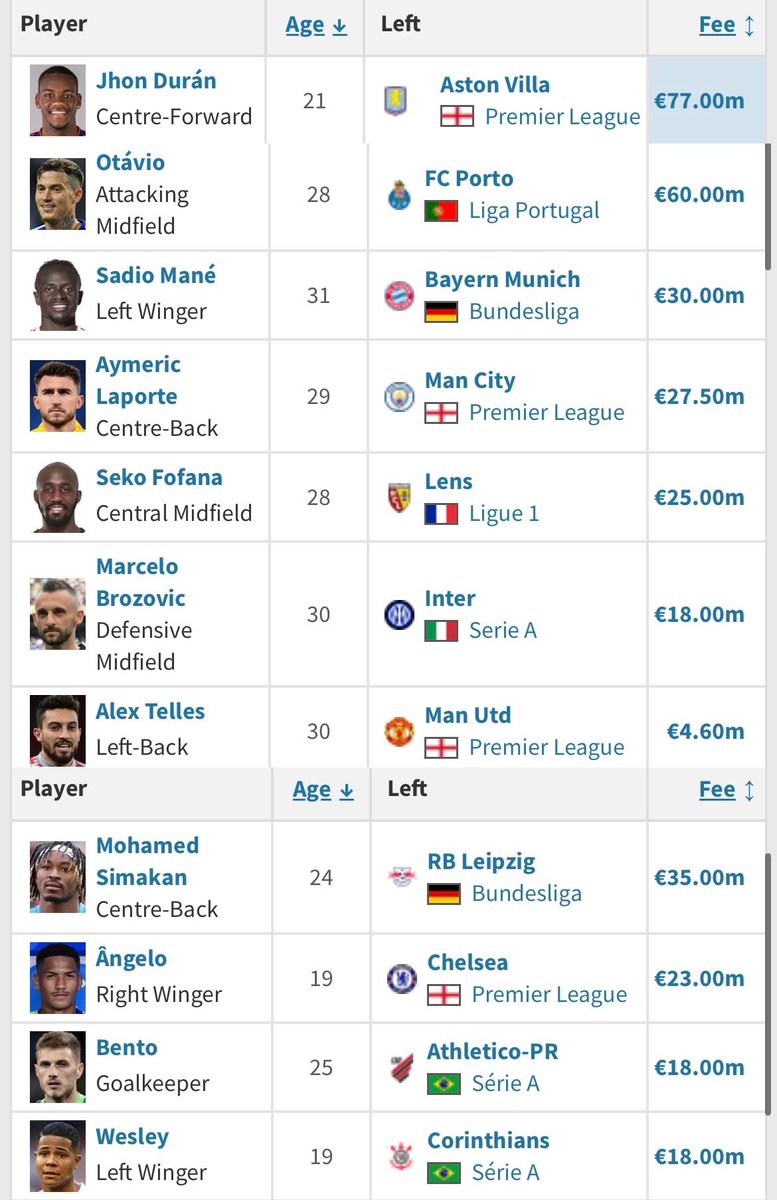Sort the top table by Age
Image resolution: width=777 pixels, height=1200 pixels.
coord(316,26)
